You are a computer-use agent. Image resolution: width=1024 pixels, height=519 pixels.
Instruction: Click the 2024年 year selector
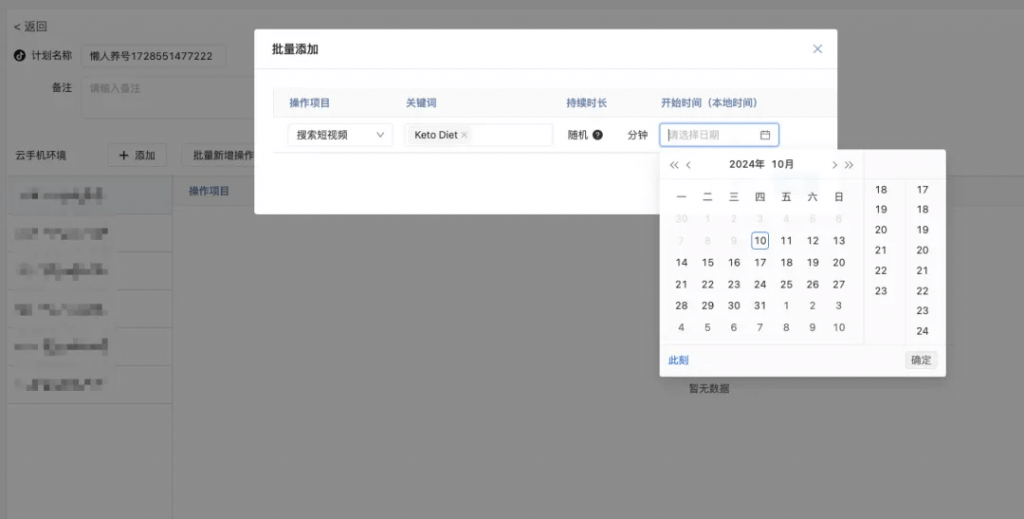tap(746, 165)
